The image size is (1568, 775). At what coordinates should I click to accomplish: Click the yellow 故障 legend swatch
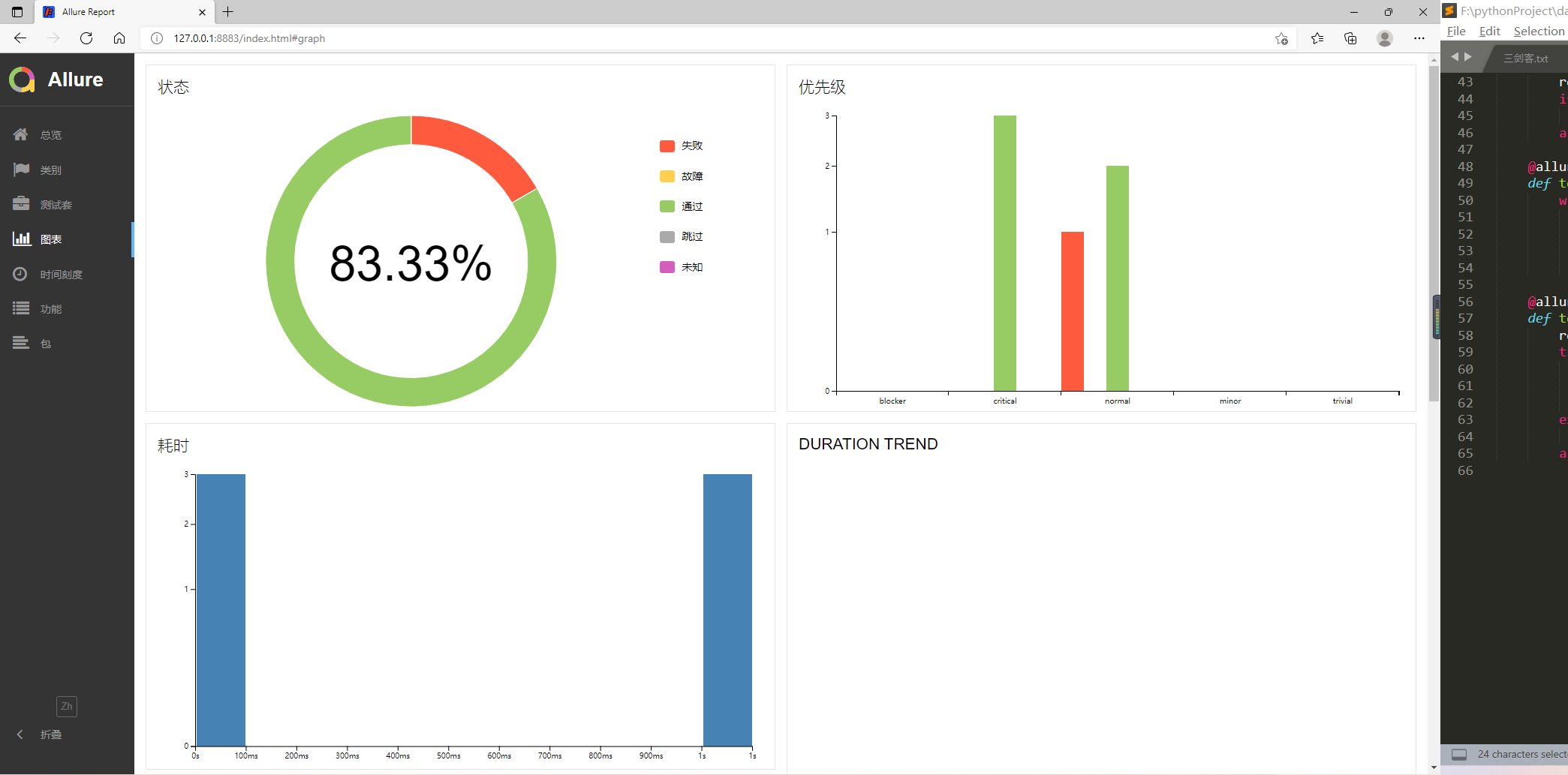coord(667,176)
